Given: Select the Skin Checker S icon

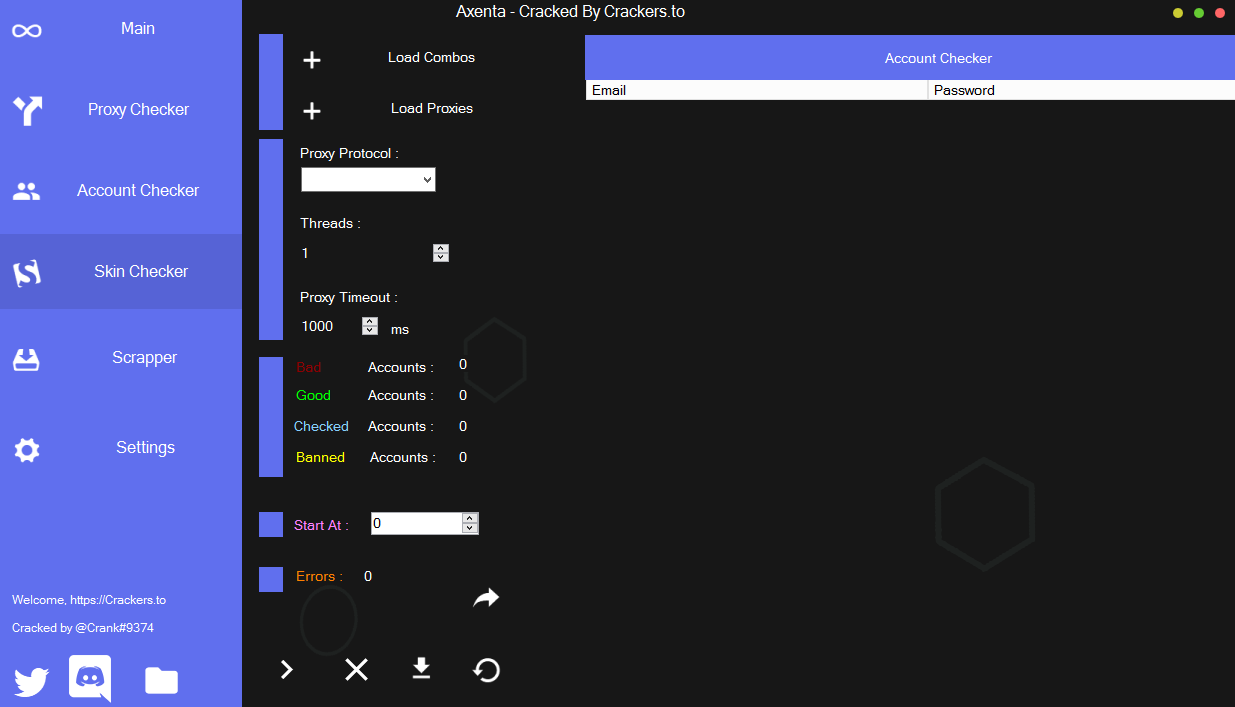Looking at the screenshot, I should [x=27, y=272].
